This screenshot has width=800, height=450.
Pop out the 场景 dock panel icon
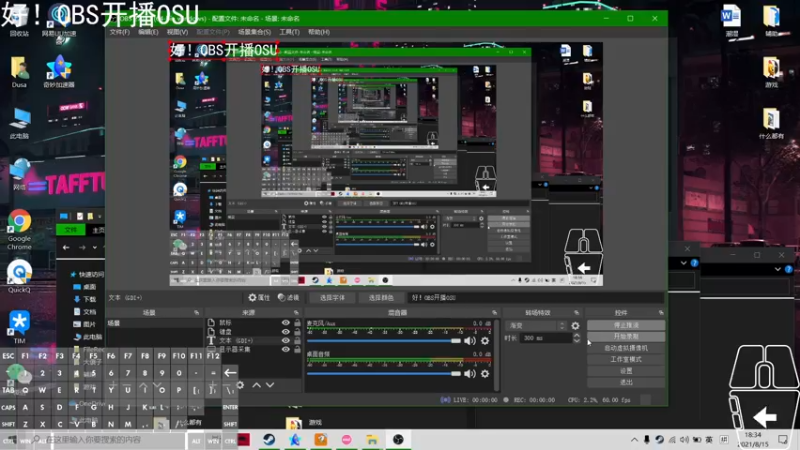[x=196, y=312]
